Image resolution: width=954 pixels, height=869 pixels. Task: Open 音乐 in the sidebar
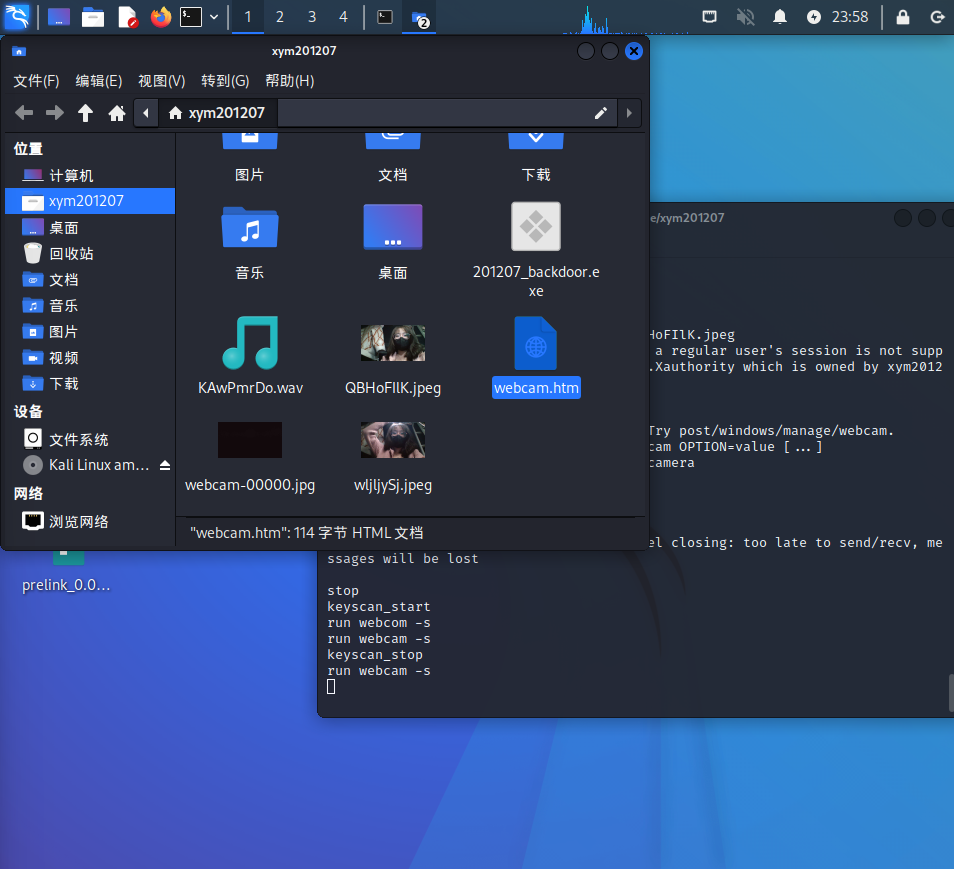point(90,305)
